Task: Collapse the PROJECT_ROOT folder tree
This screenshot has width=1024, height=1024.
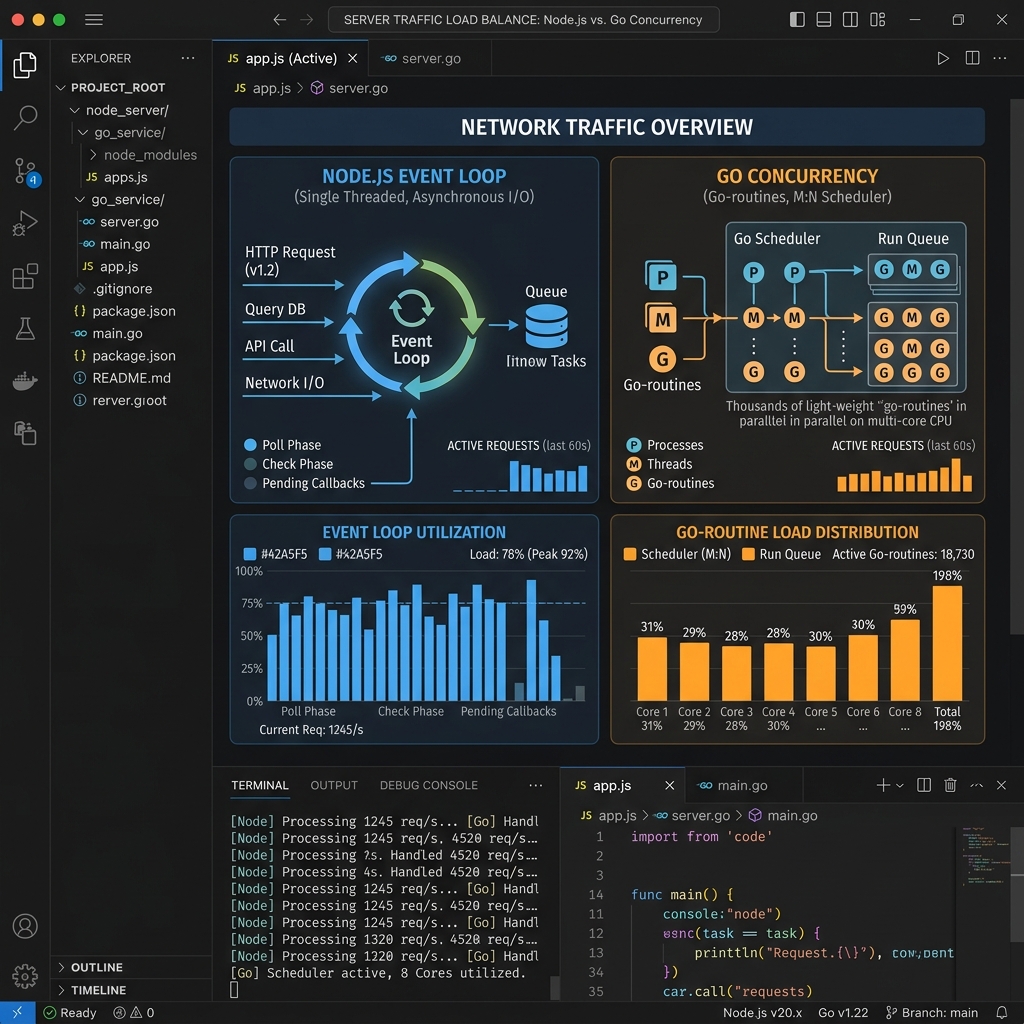Action: coord(61,88)
